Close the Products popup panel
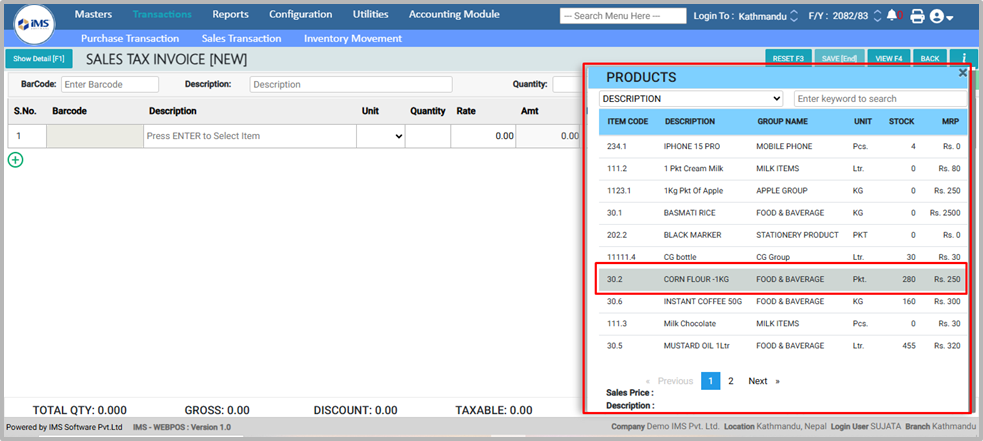The height and width of the screenshot is (441, 983). click(963, 73)
